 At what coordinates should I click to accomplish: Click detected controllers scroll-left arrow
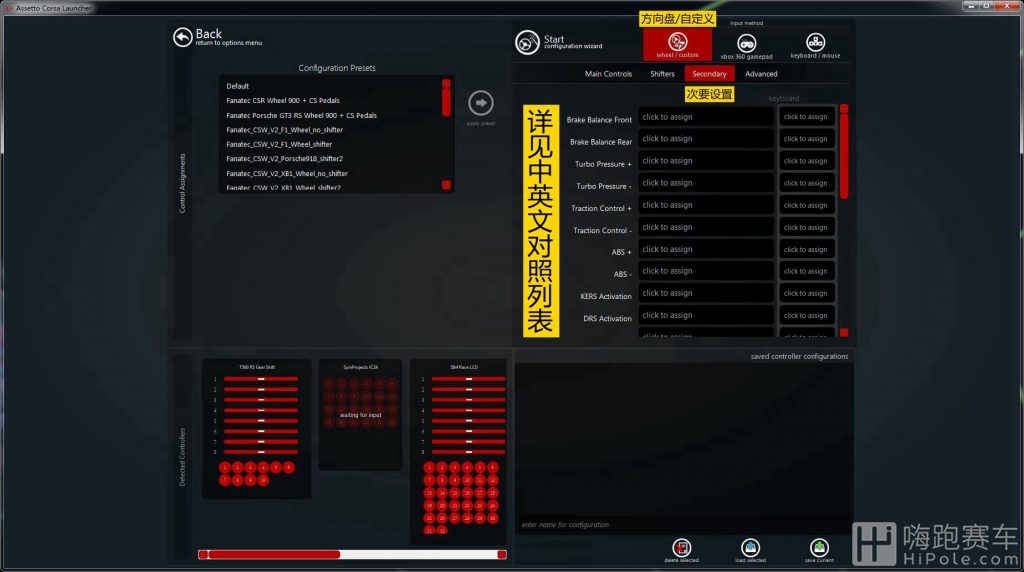pos(203,554)
